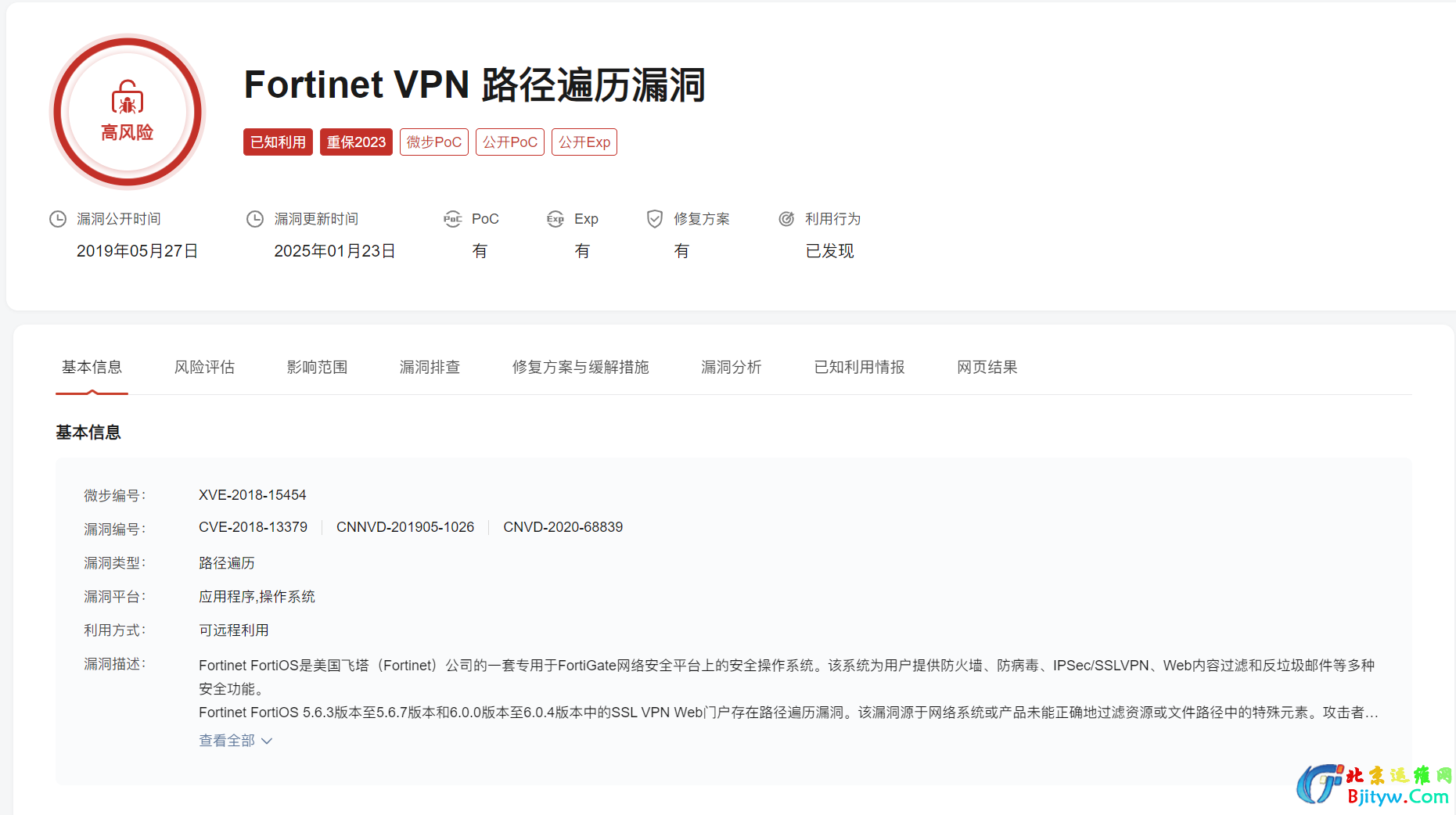Click the Exp status icon

[555, 219]
